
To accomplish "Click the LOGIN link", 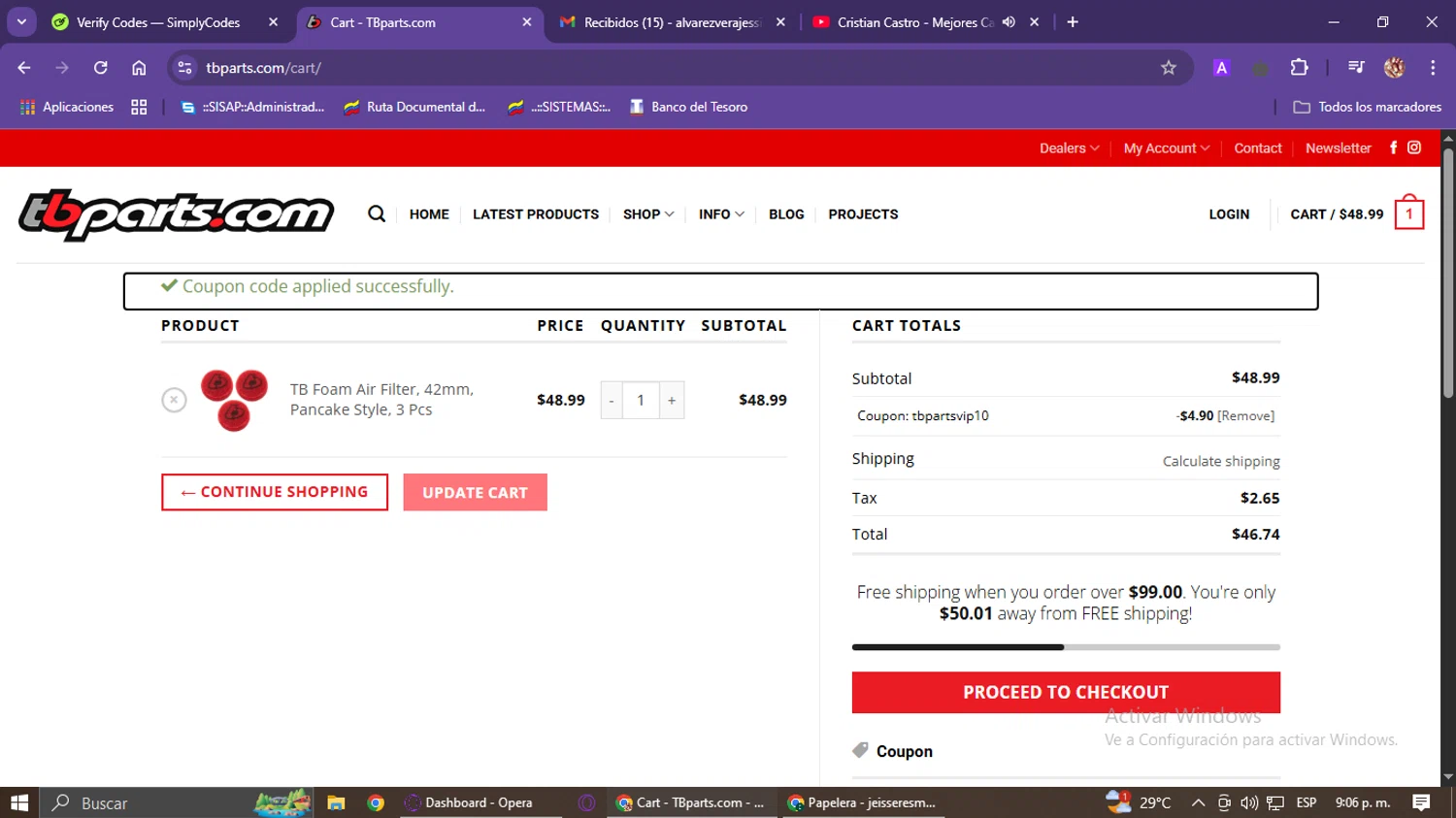I will [x=1229, y=214].
